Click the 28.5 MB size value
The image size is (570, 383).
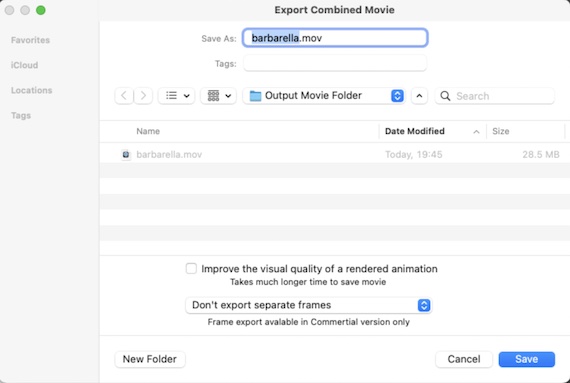[x=541, y=154]
